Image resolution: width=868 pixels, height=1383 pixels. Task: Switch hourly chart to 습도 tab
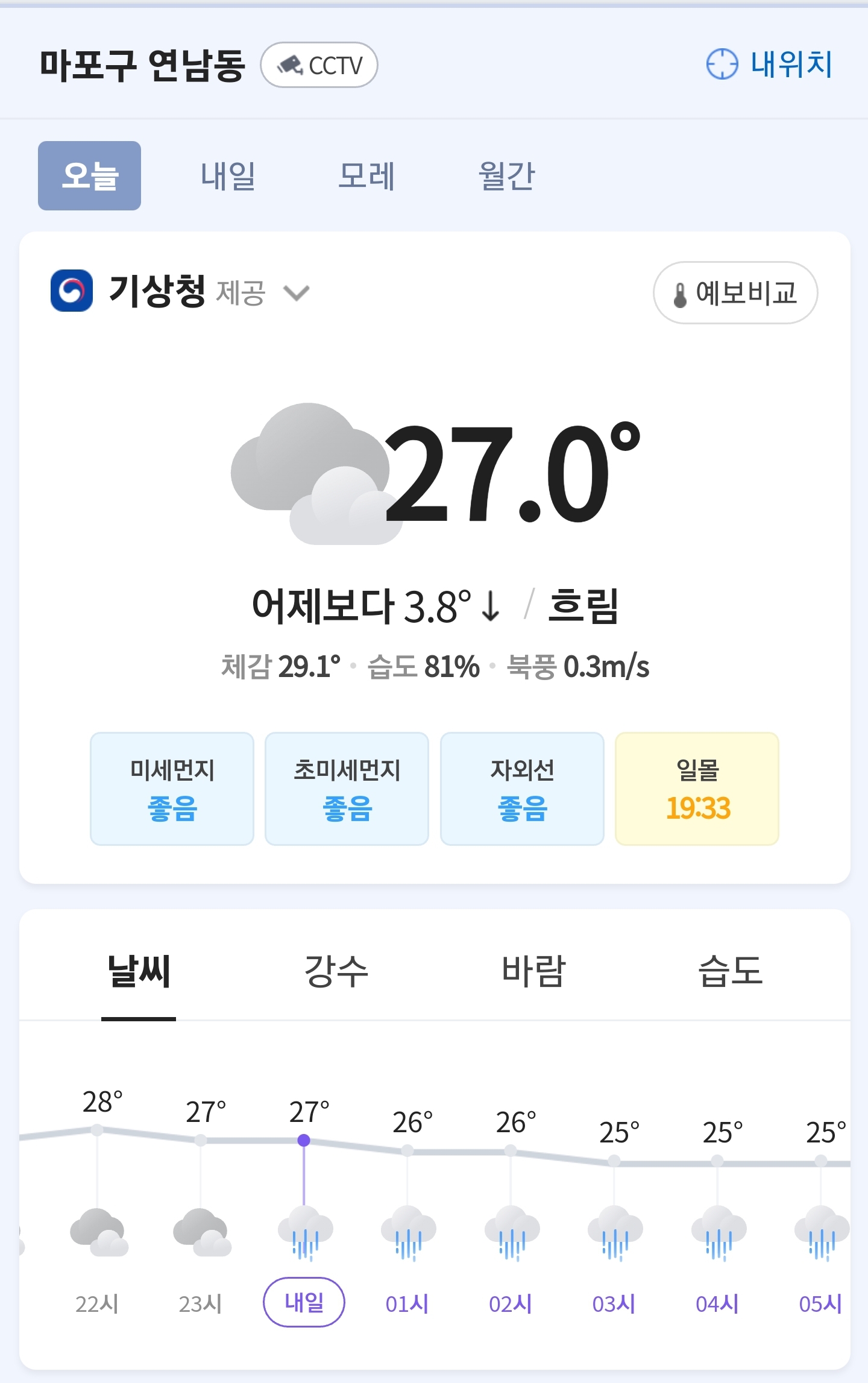[x=731, y=971]
